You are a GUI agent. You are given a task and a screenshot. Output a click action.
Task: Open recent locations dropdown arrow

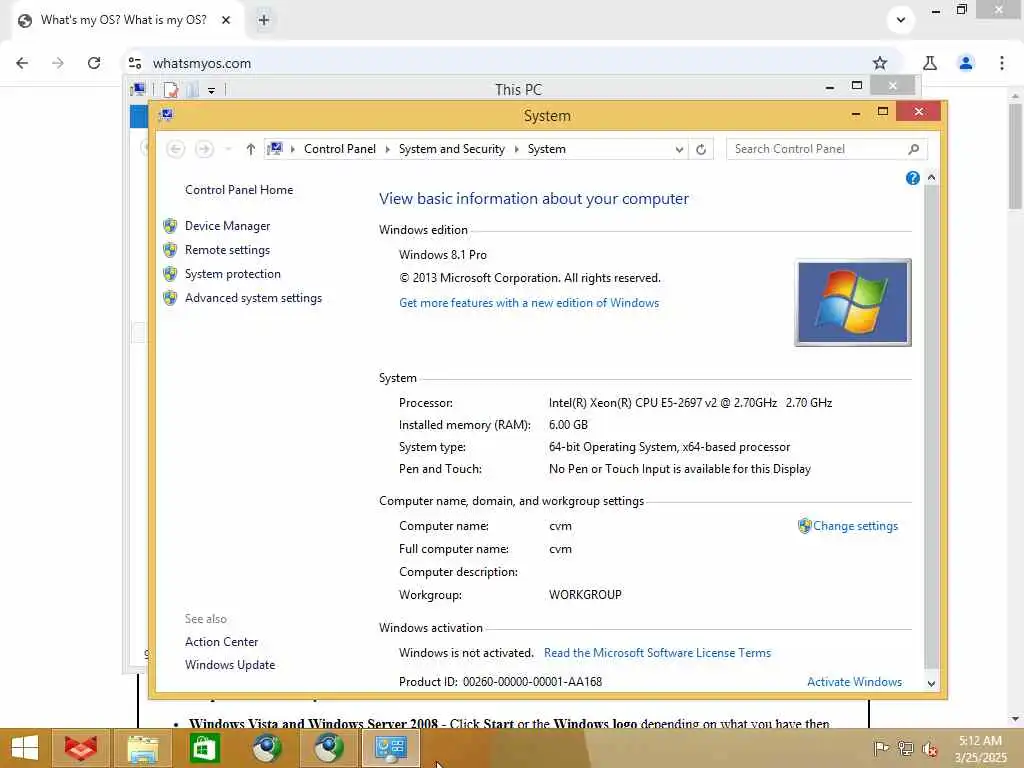pos(228,150)
